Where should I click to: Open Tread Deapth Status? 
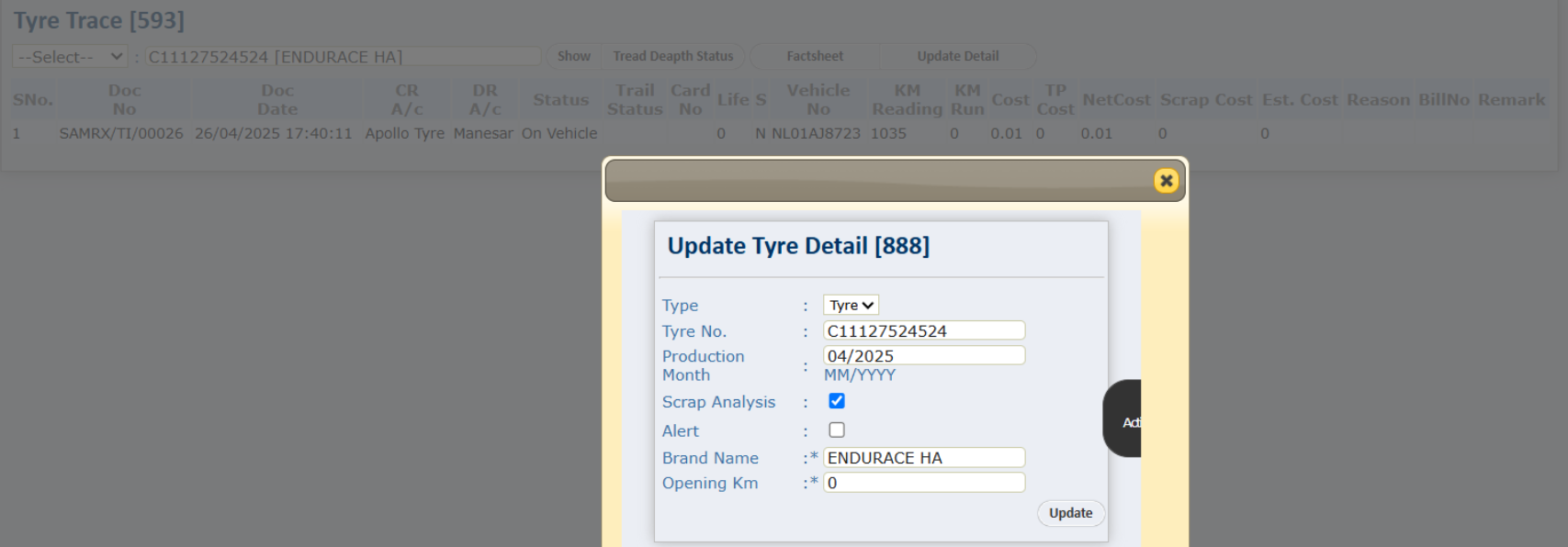(x=672, y=56)
